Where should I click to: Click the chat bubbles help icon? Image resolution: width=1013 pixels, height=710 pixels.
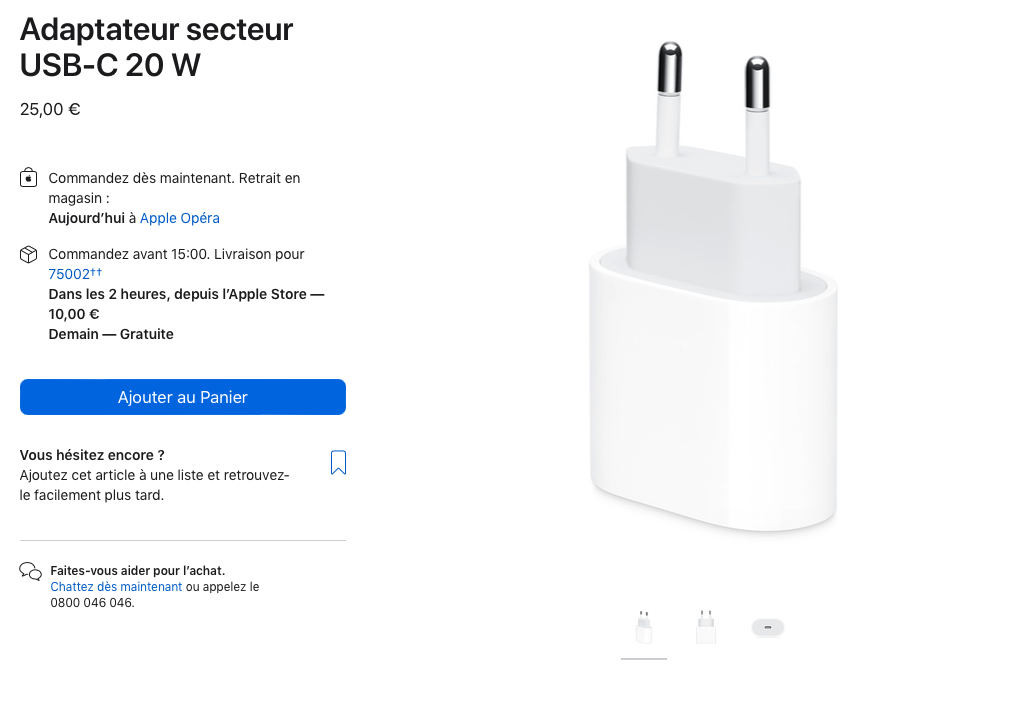tap(30, 572)
